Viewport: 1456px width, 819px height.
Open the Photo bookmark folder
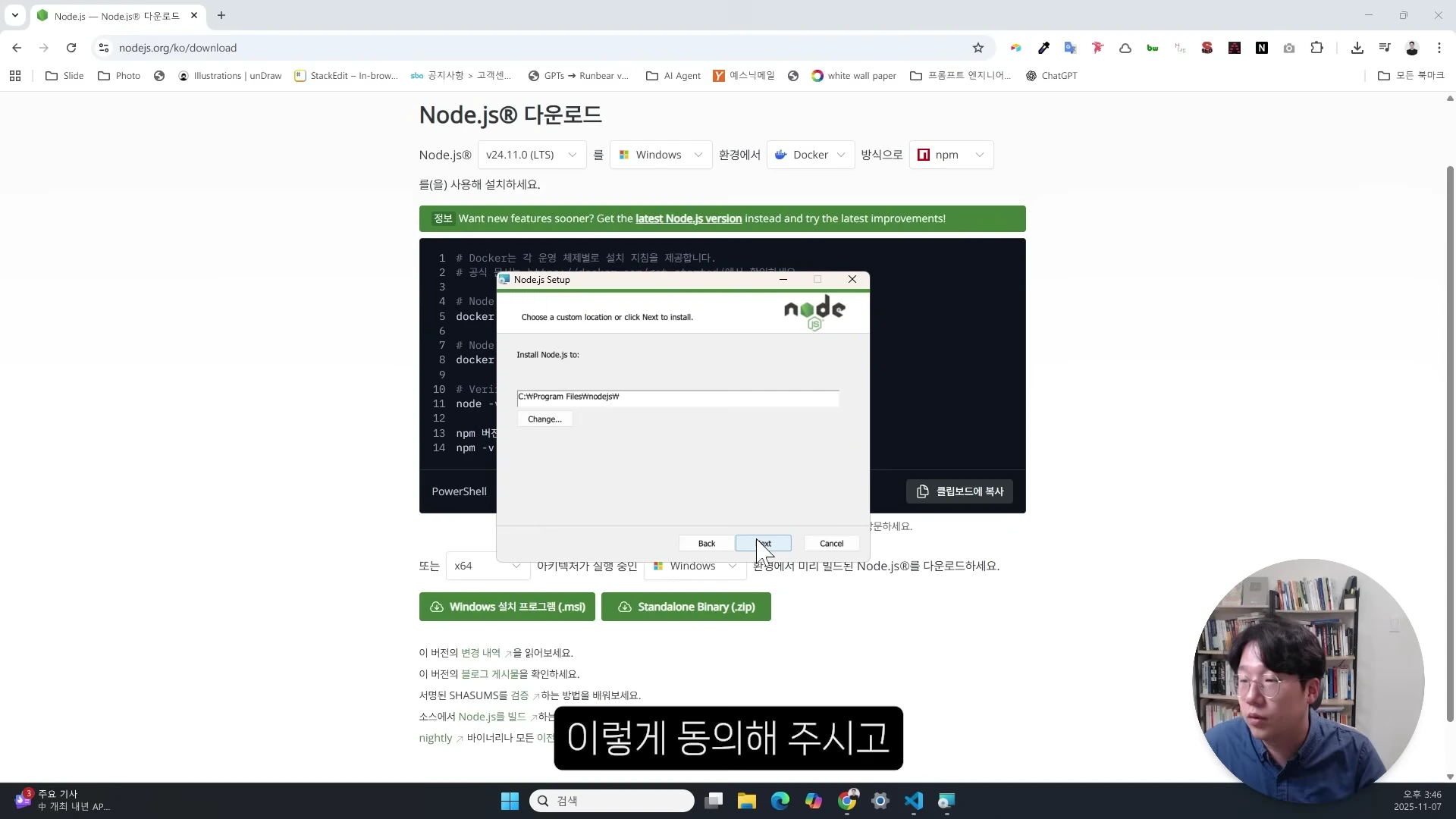pos(119,76)
